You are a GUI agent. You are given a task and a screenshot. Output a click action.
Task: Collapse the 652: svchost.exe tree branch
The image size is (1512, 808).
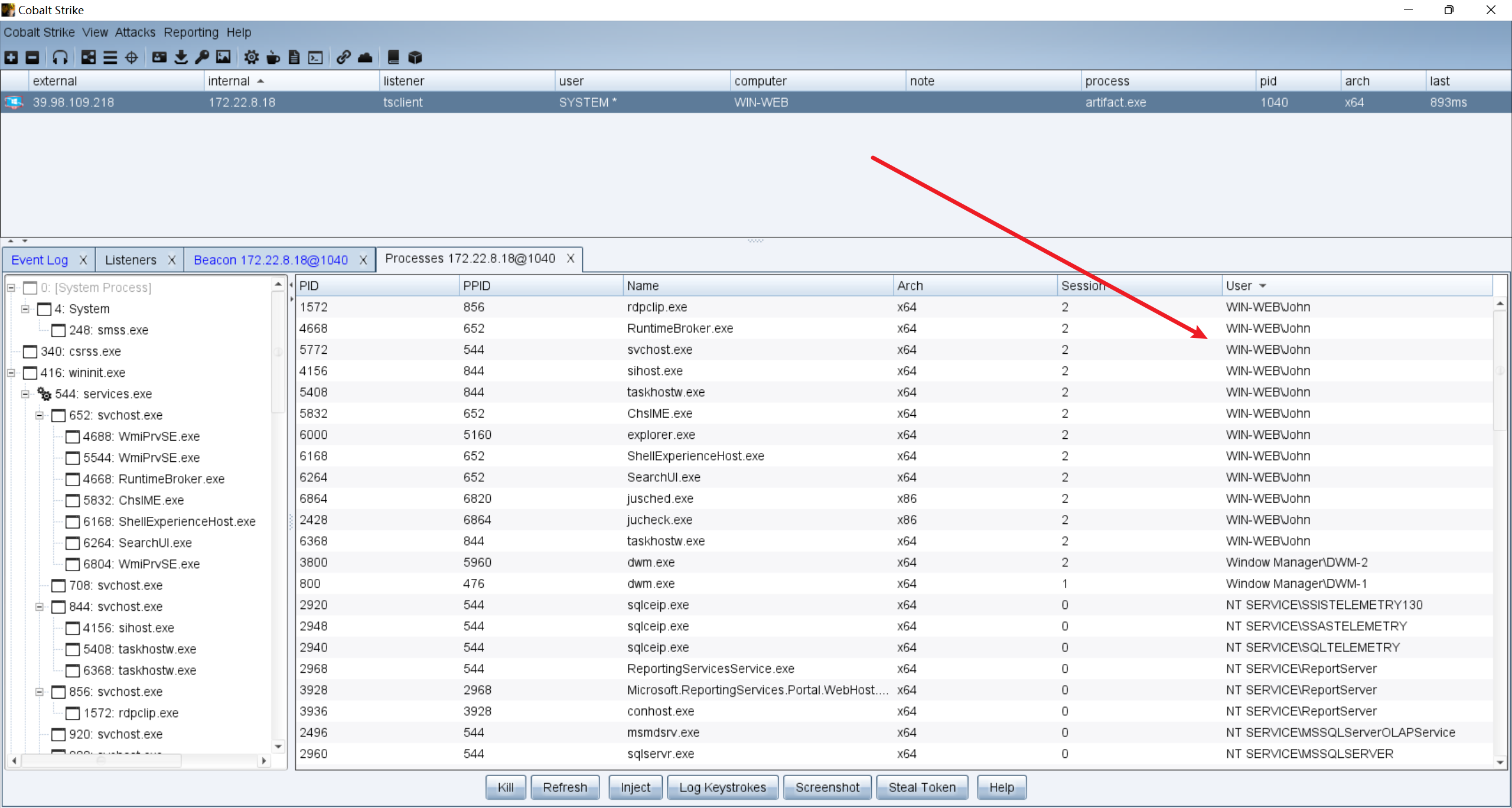(40, 415)
